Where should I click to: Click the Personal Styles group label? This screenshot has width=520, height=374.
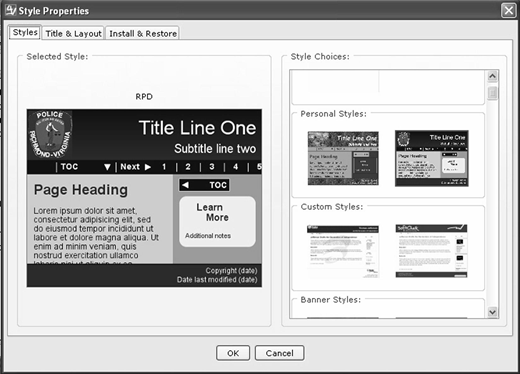[x=333, y=114]
